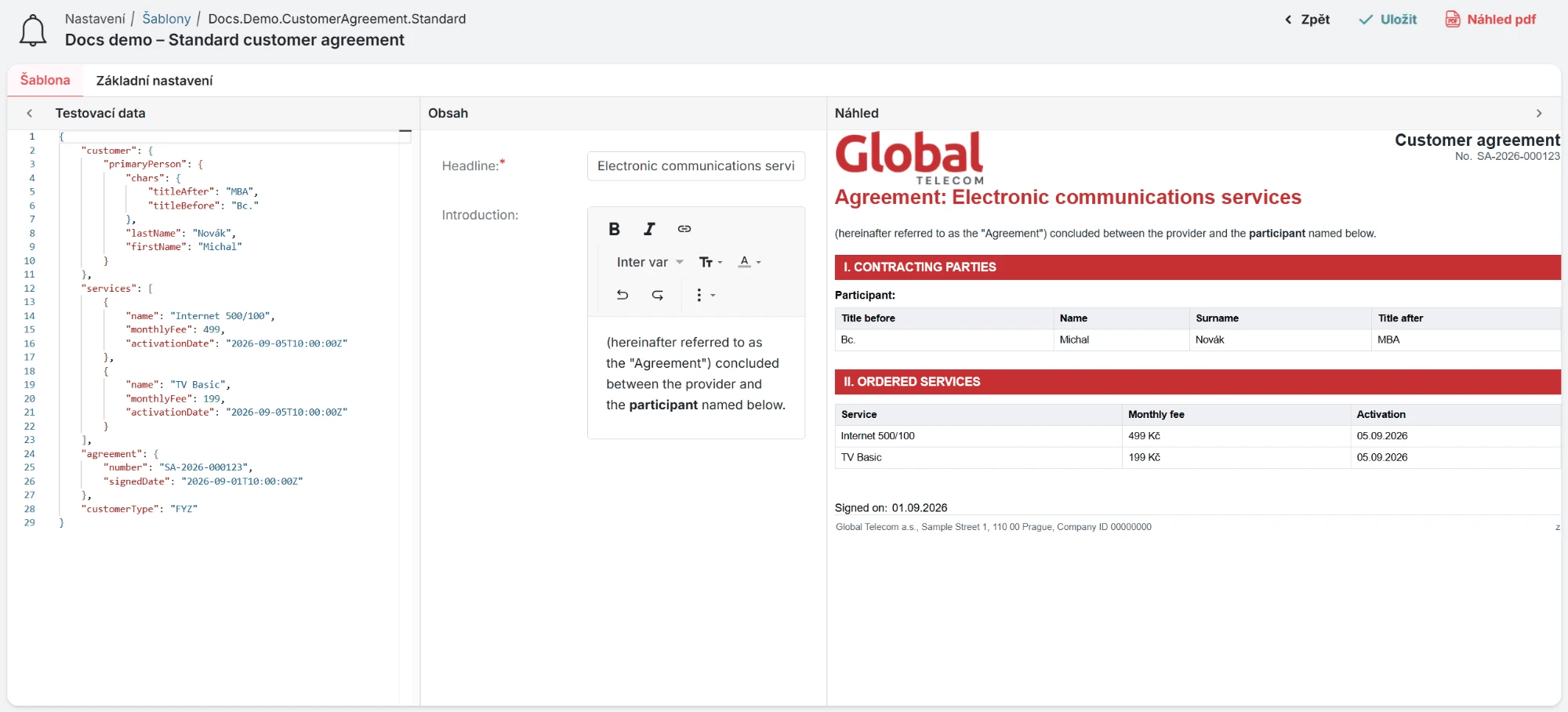The width and height of the screenshot is (1568, 712).
Task: Open the more options three-dot menu
Action: tap(706, 295)
